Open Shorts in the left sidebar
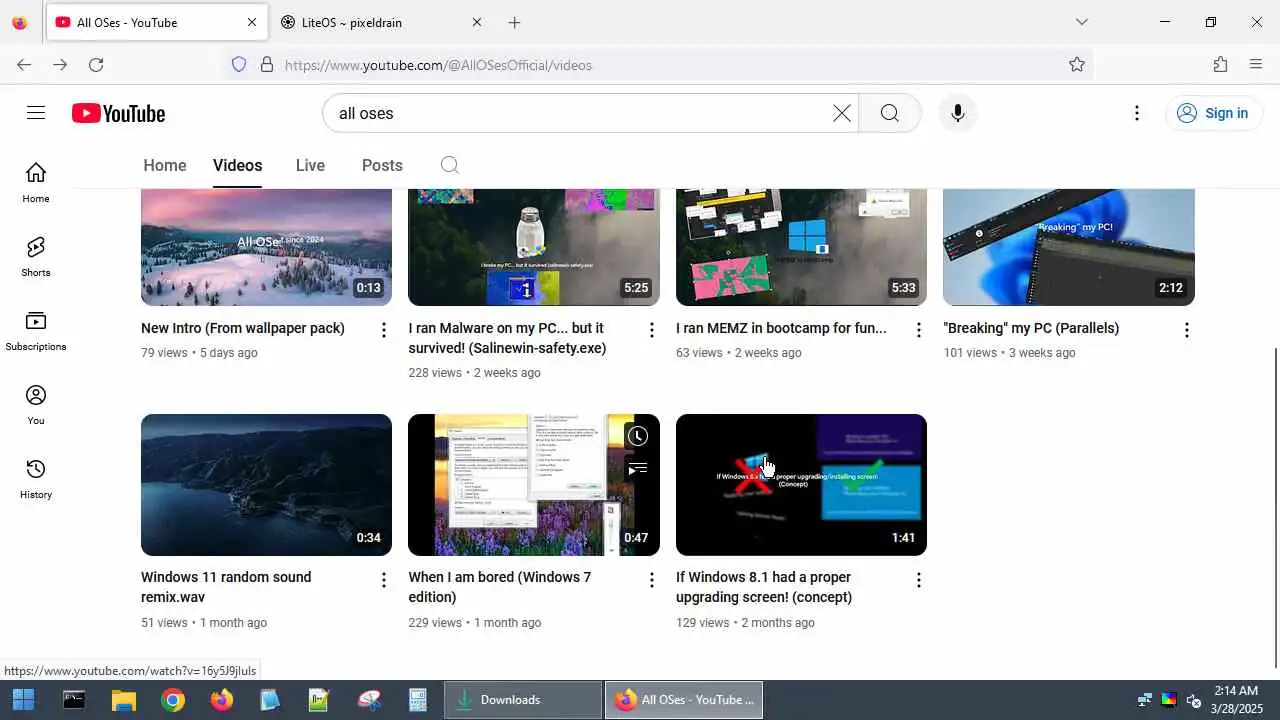This screenshot has height=720, width=1280. (36, 256)
